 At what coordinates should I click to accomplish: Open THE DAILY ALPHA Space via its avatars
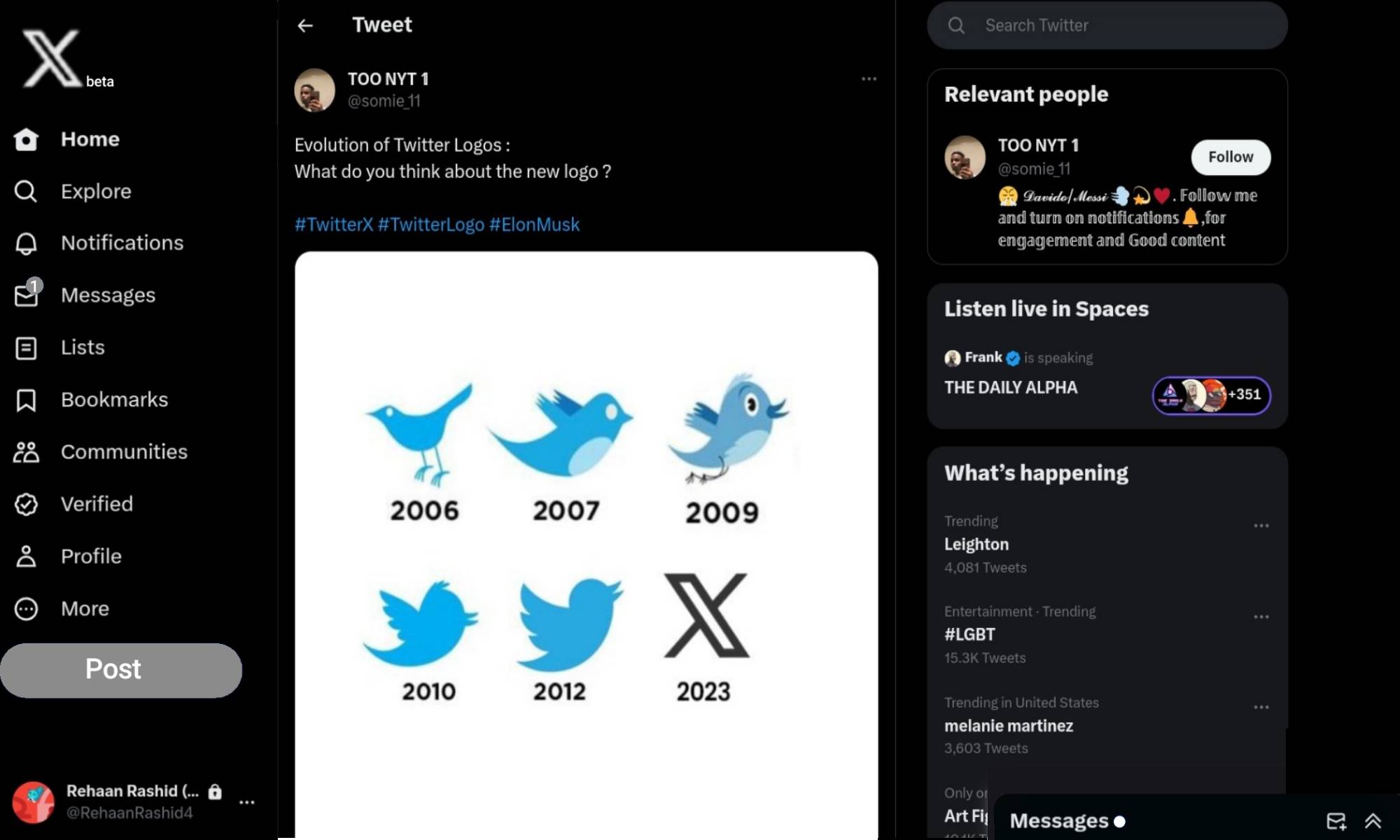1211,395
